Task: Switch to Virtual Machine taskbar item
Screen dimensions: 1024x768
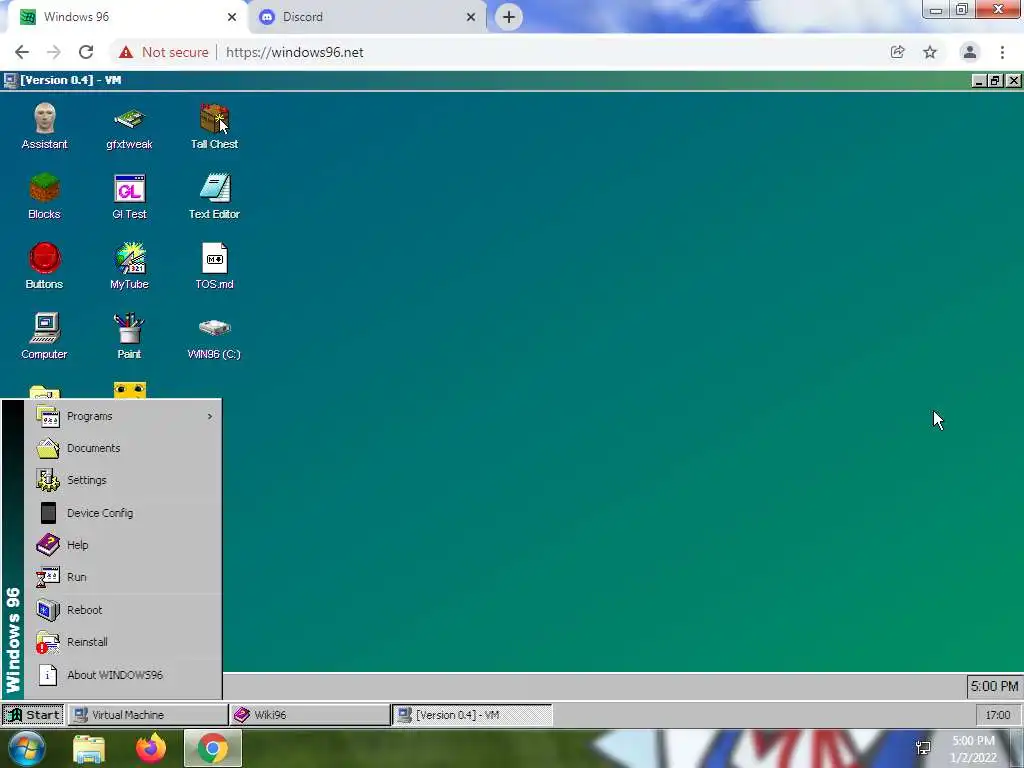Action: click(148, 714)
